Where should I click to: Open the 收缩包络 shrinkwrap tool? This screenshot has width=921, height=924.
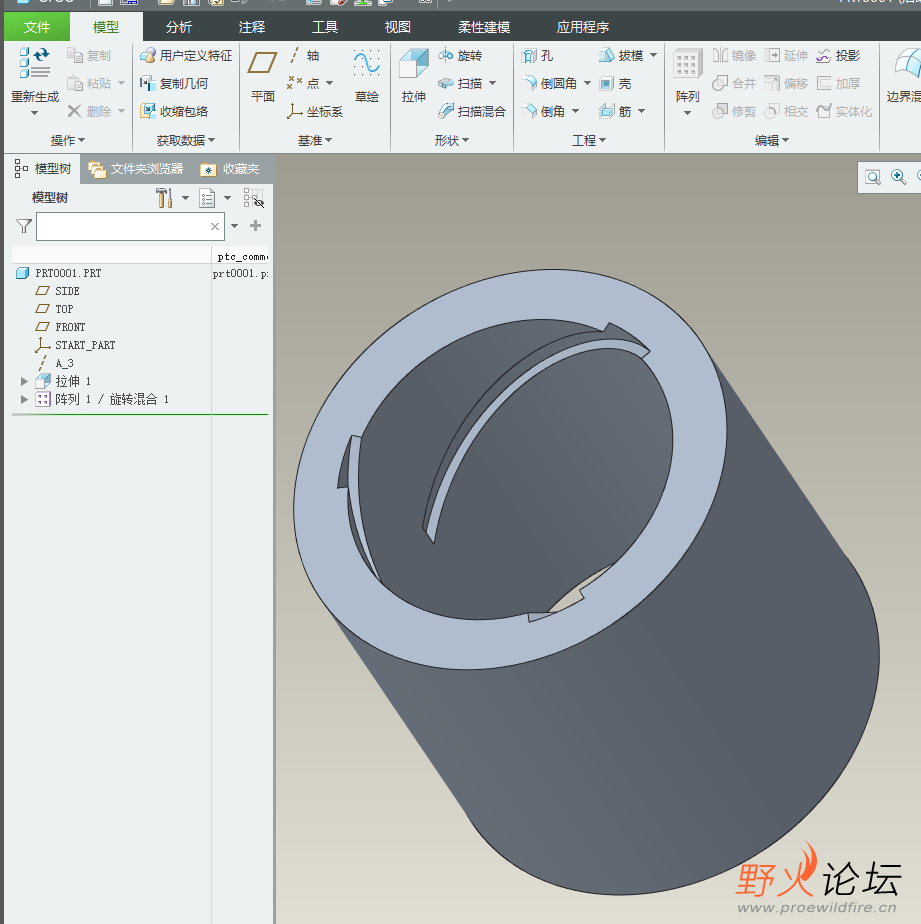[x=174, y=111]
